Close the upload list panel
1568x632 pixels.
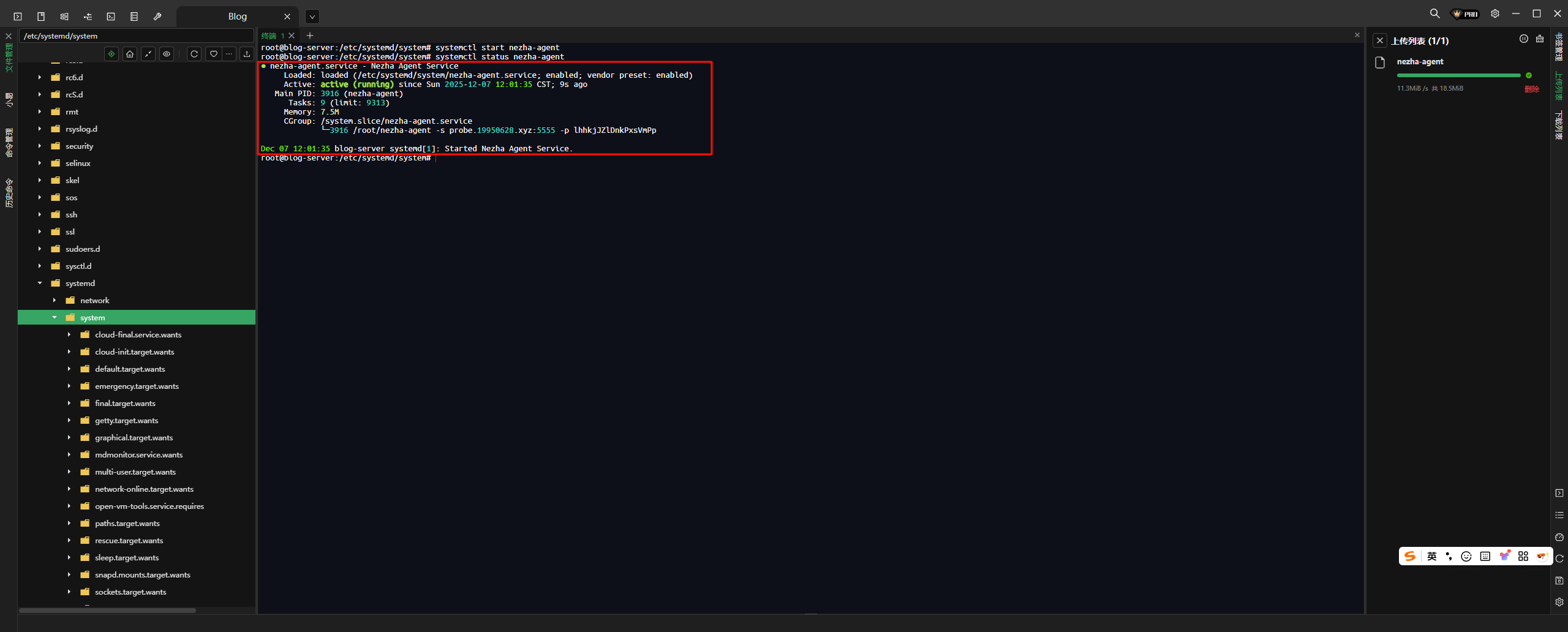(1379, 40)
